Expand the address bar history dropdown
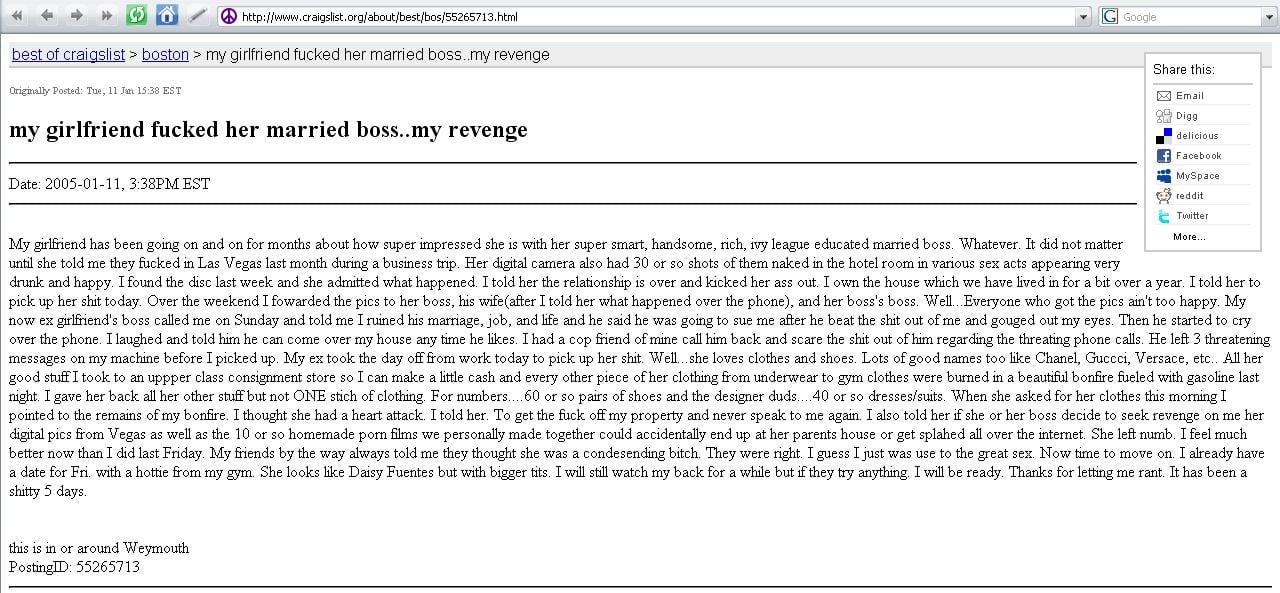This screenshot has width=1280, height=593. [x=1084, y=17]
